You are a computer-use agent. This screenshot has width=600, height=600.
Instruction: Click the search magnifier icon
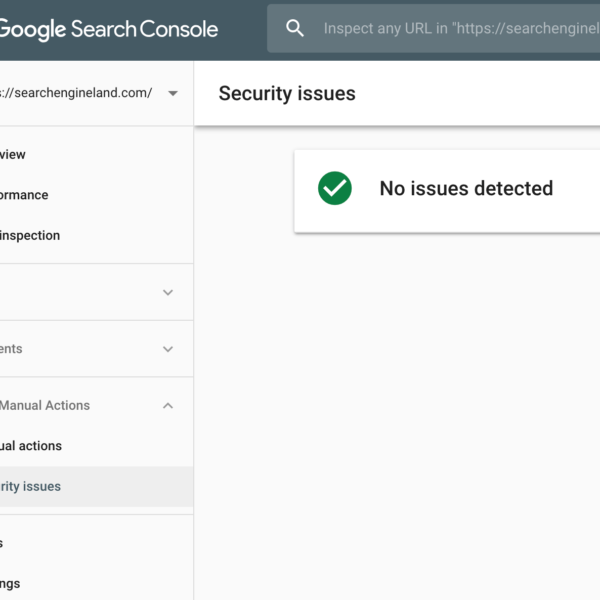click(295, 28)
